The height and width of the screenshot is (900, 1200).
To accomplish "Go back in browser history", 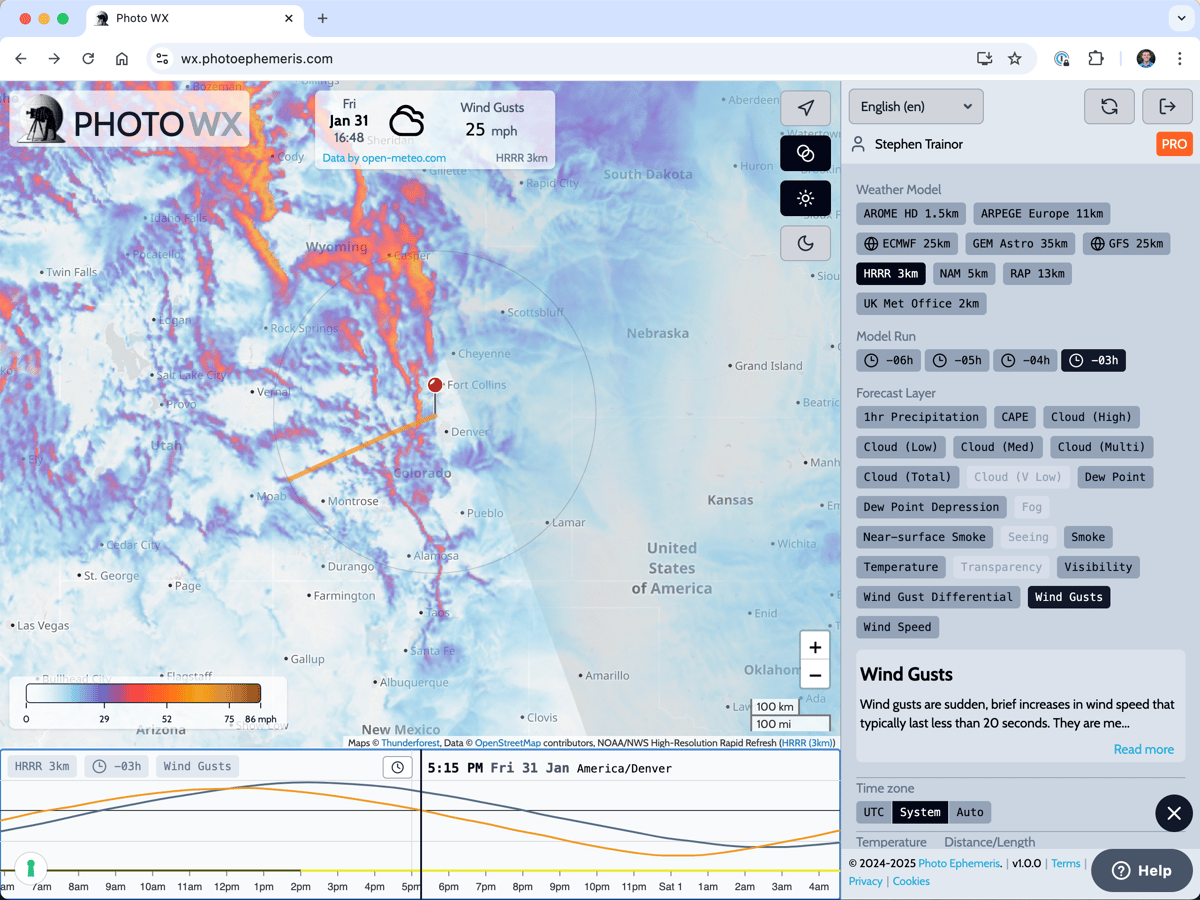I will point(21,59).
